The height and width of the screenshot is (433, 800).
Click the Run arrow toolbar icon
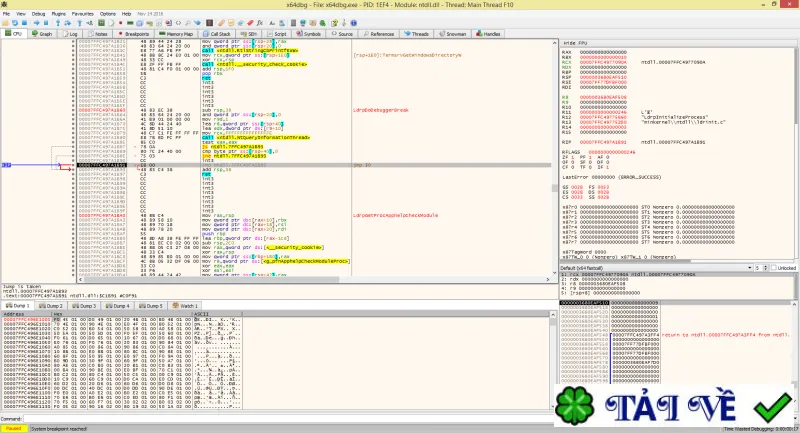click(36, 23)
